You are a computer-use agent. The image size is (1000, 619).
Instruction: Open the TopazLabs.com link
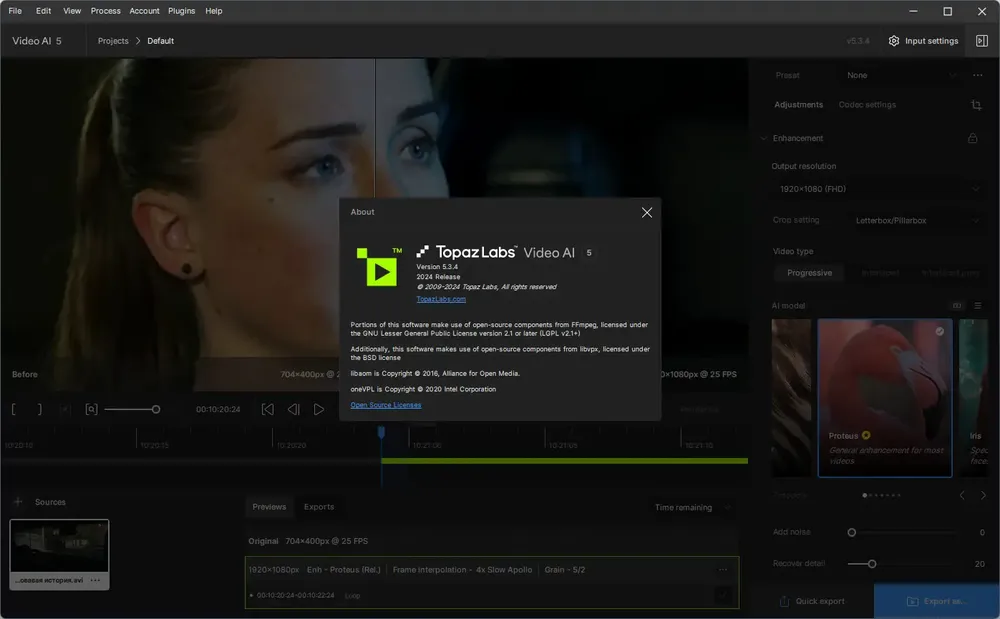tap(441, 299)
